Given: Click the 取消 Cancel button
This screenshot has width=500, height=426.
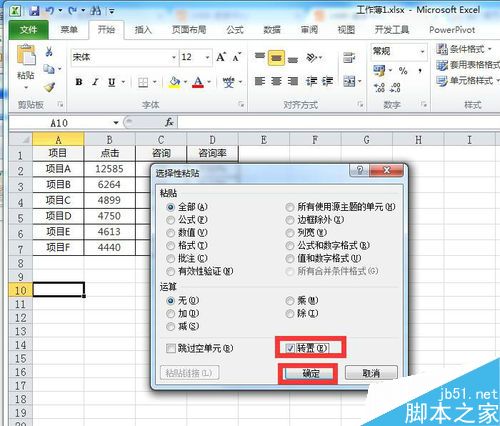Looking at the screenshot, I should pos(371,373).
